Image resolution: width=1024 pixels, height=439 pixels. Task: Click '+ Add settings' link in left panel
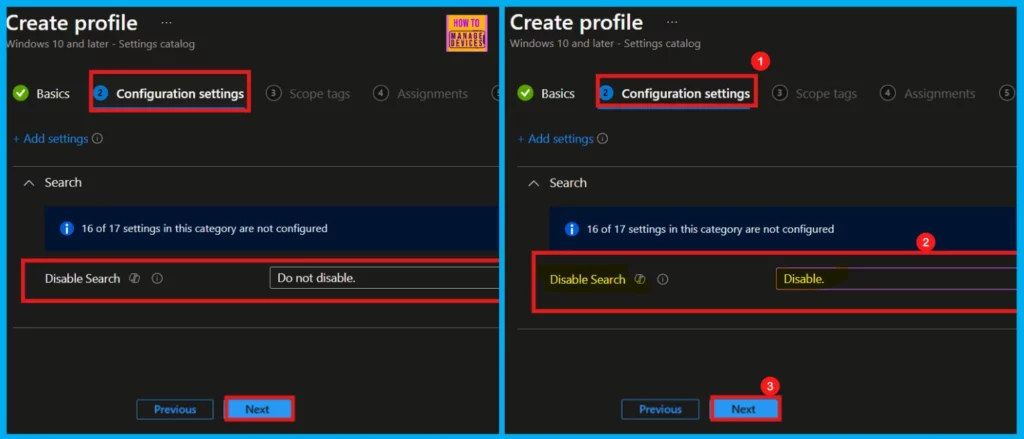50,138
